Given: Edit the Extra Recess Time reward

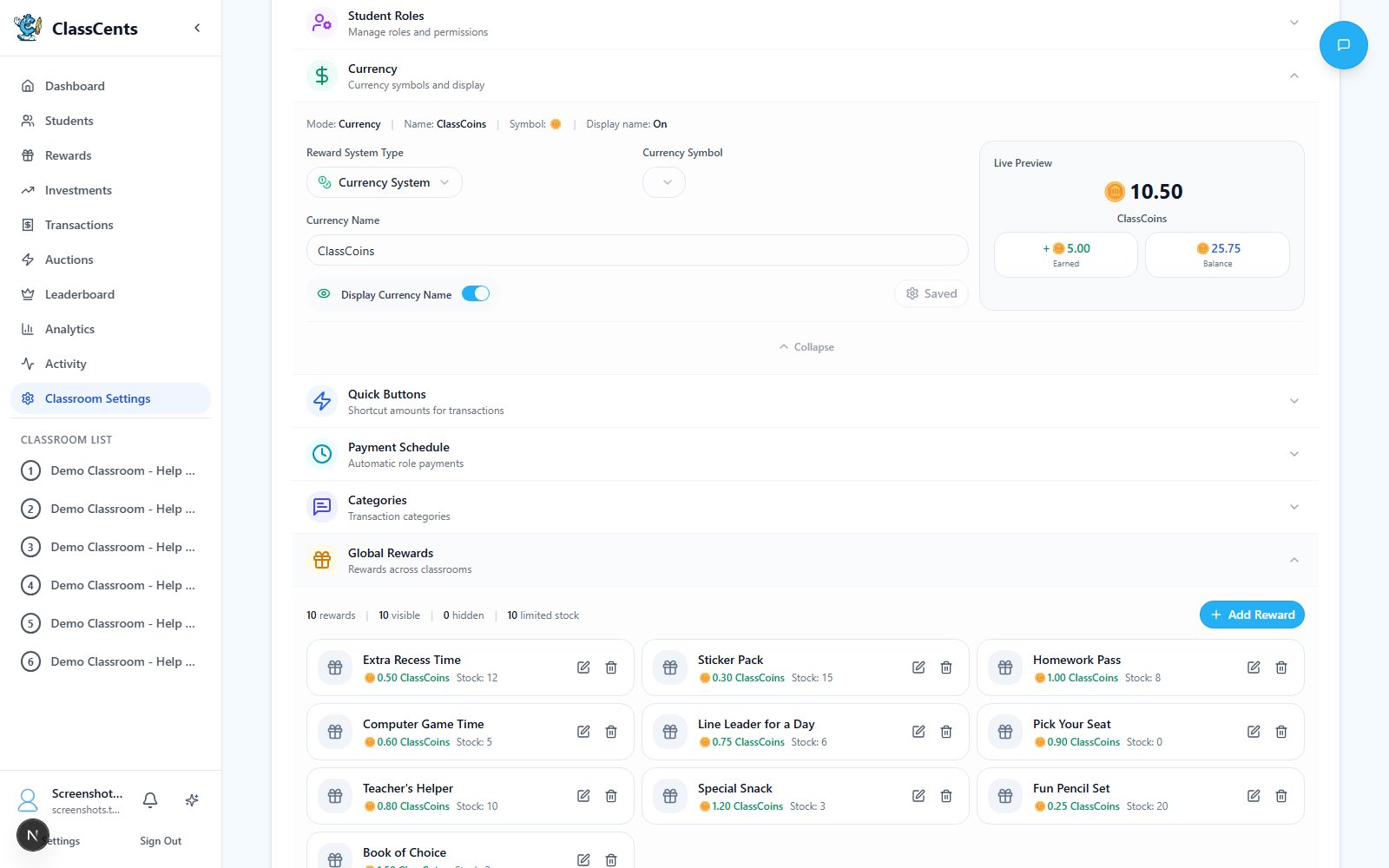Looking at the screenshot, I should click(x=583, y=667).
